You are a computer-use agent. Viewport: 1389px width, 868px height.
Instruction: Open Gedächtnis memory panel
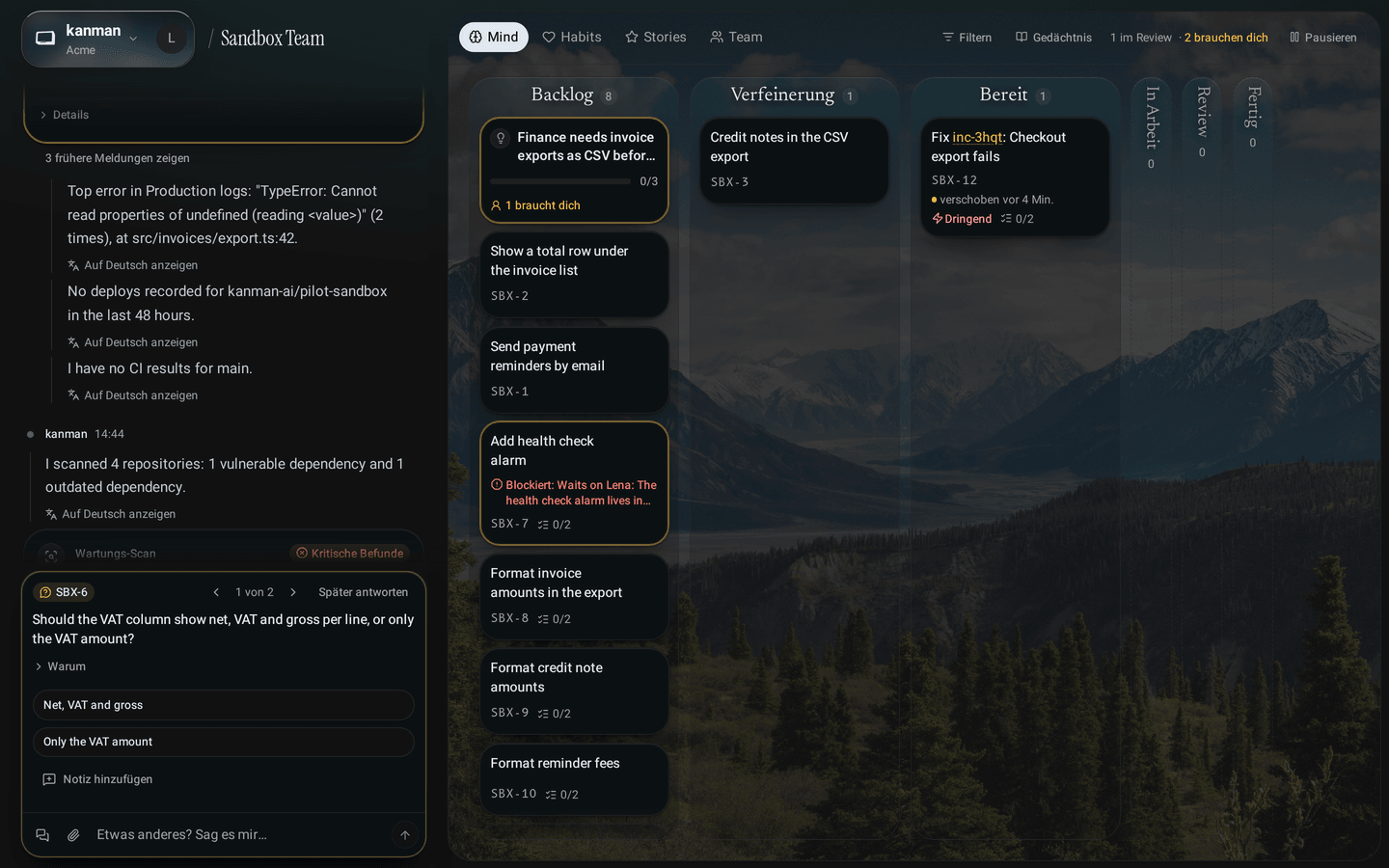click(x=1053, y=38)
